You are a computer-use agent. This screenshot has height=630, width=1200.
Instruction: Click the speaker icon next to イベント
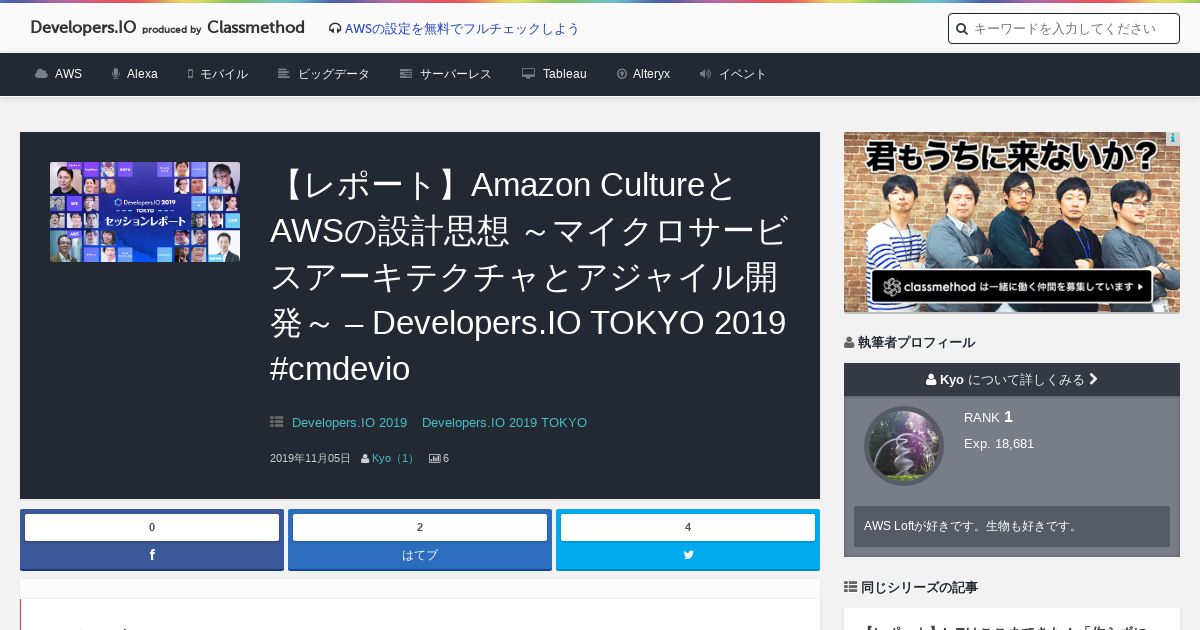point(705,74)
